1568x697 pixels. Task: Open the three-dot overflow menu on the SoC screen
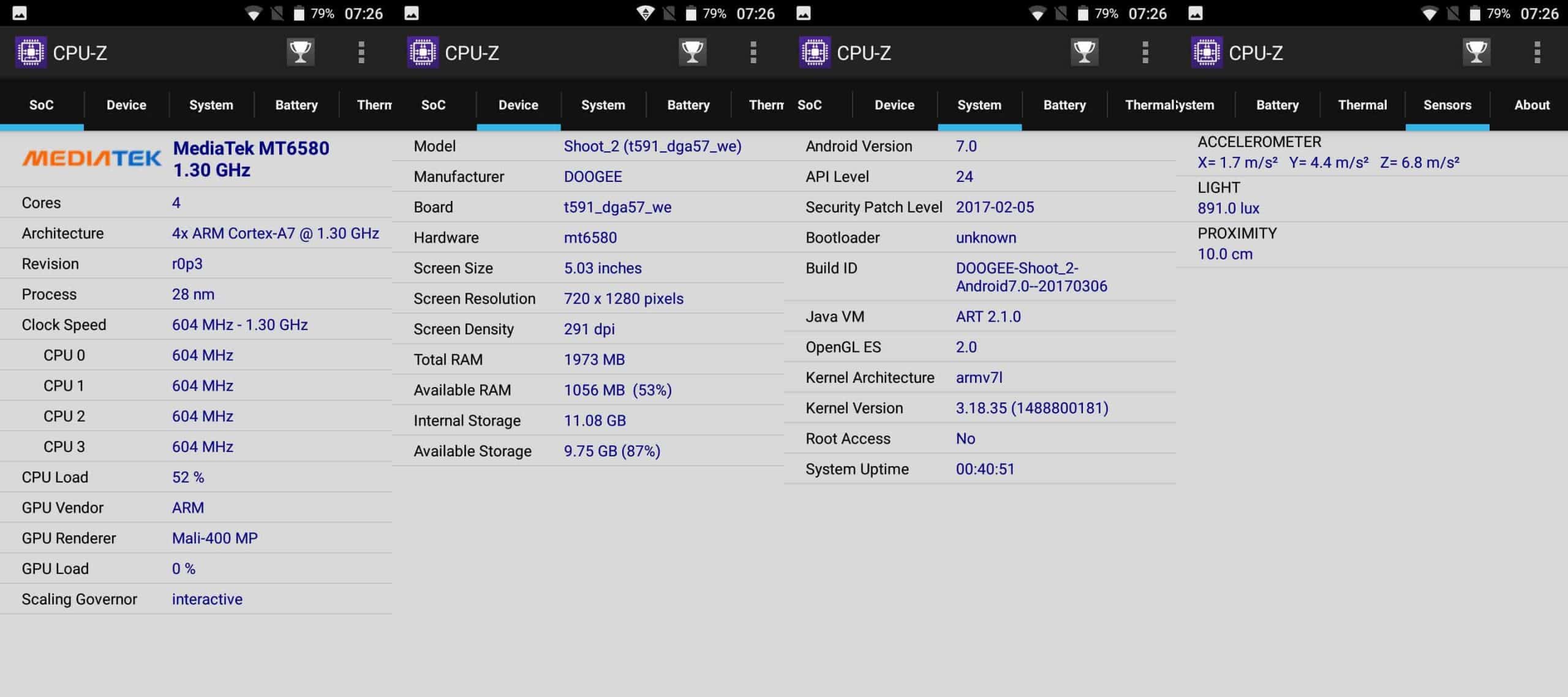[361, 53]
